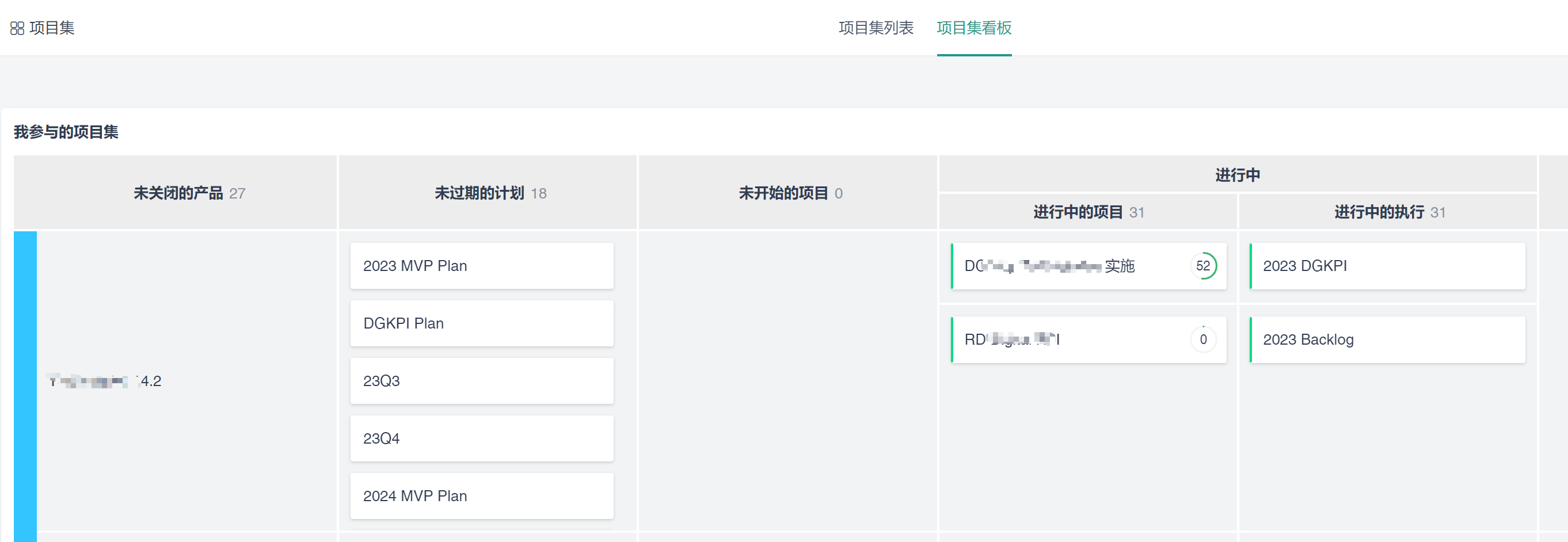This screenshot has height=542, width=1568.
Task: Open the project card starting with RD
Action: (1065, 339)
